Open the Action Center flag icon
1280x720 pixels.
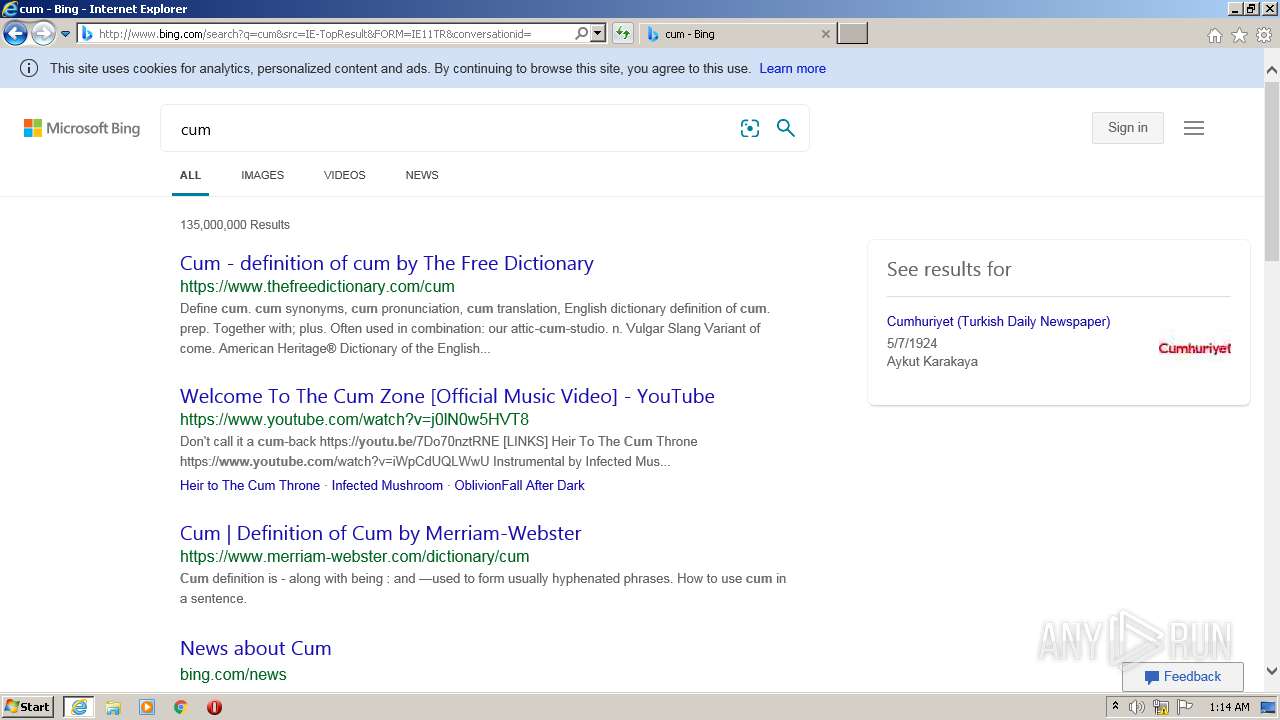pyautogui.click(x=1185, y=707)
